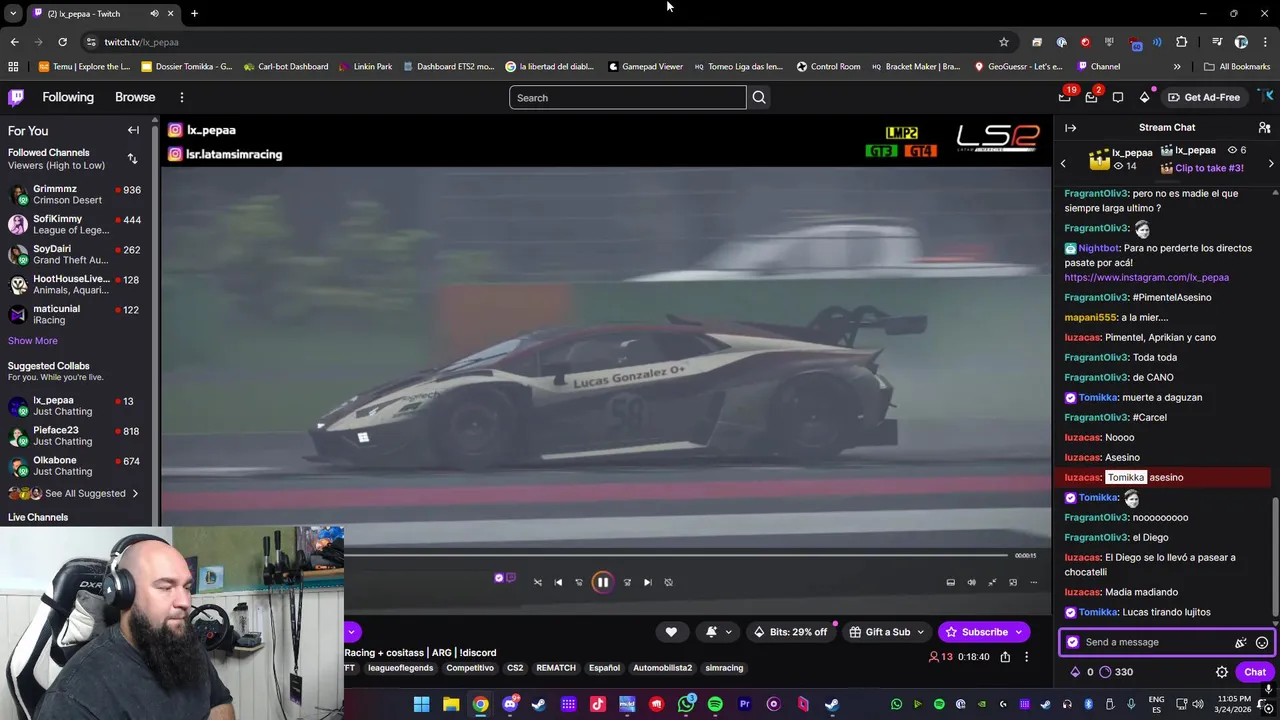Image resolution: width=1280 pixels, height=720 pixels.
Task: Click the Twitch search field
Action: point(628,97)
